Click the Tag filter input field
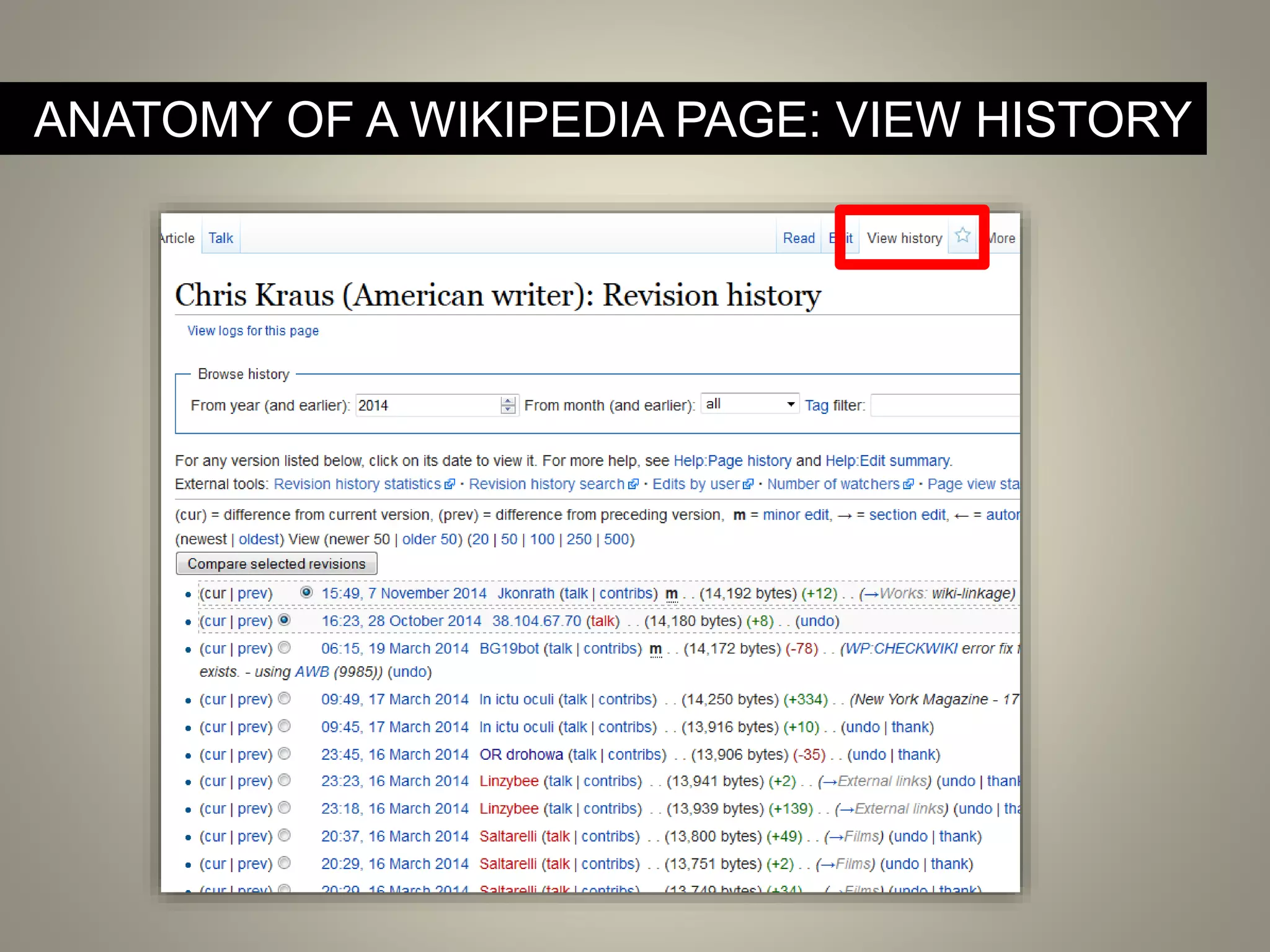1270x952 pixels. (945, 405)
